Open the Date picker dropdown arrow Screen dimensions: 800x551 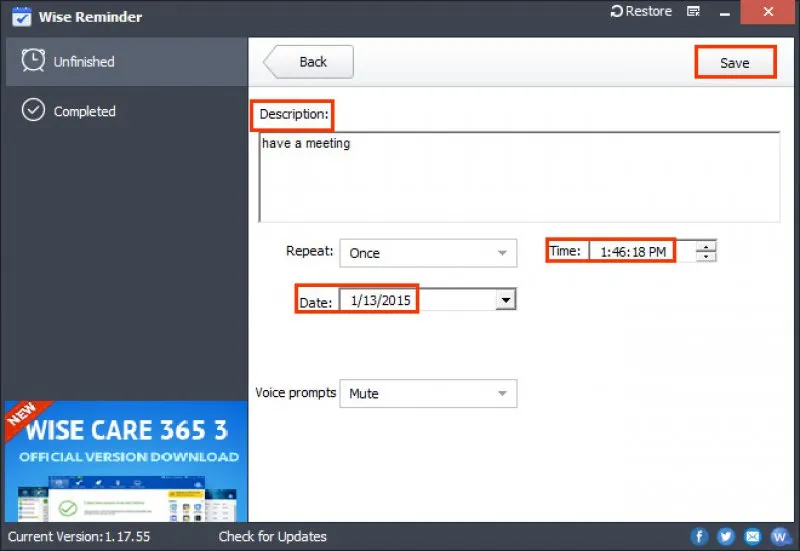pyautogui.click(x=506, y=299)
